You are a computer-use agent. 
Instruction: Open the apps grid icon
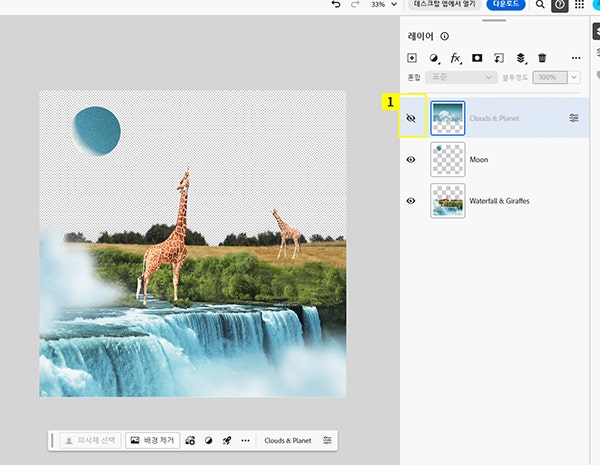click(x=580, y=5)
